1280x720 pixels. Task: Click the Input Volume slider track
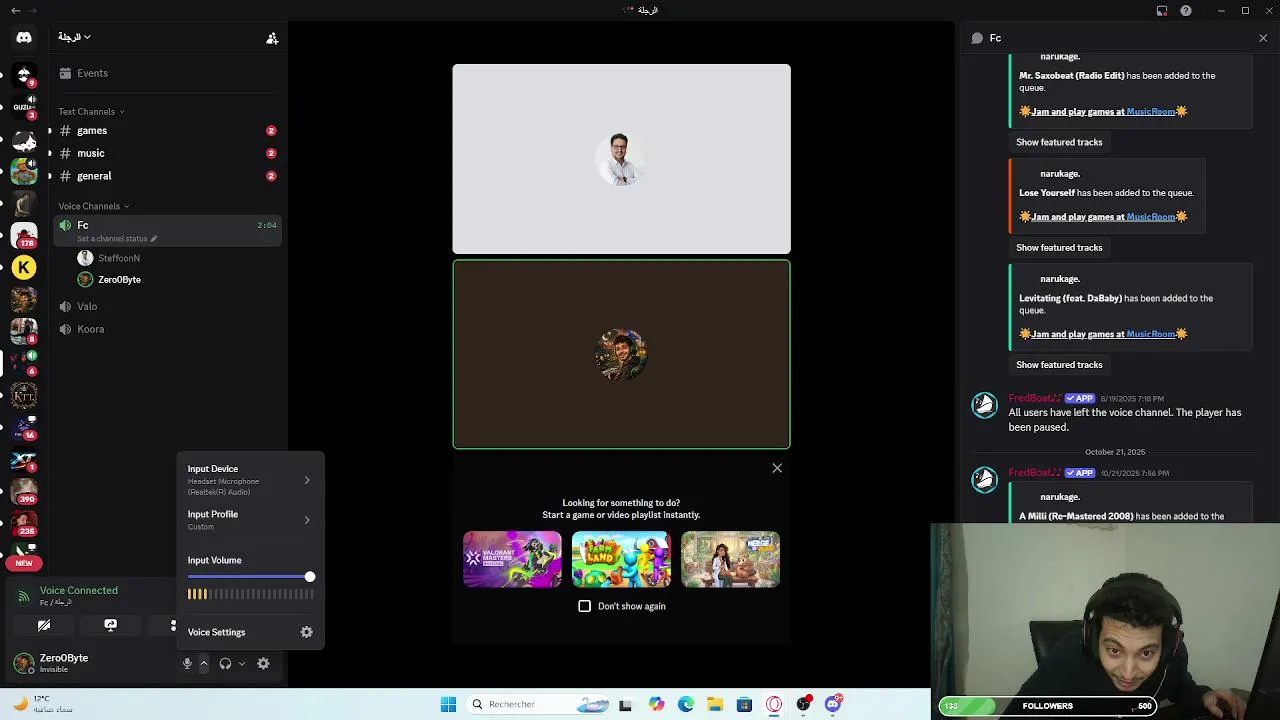tap(250, 577)
